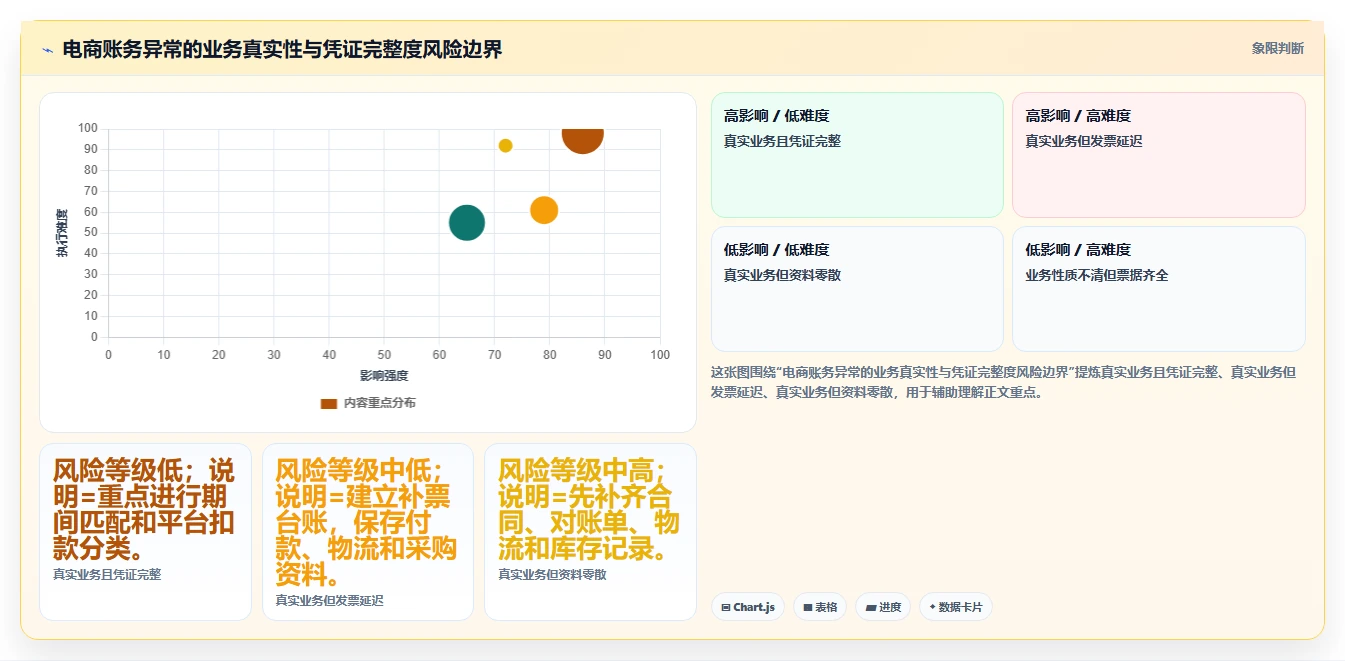Click the y-axis tick label 100

tap(87, 128)
